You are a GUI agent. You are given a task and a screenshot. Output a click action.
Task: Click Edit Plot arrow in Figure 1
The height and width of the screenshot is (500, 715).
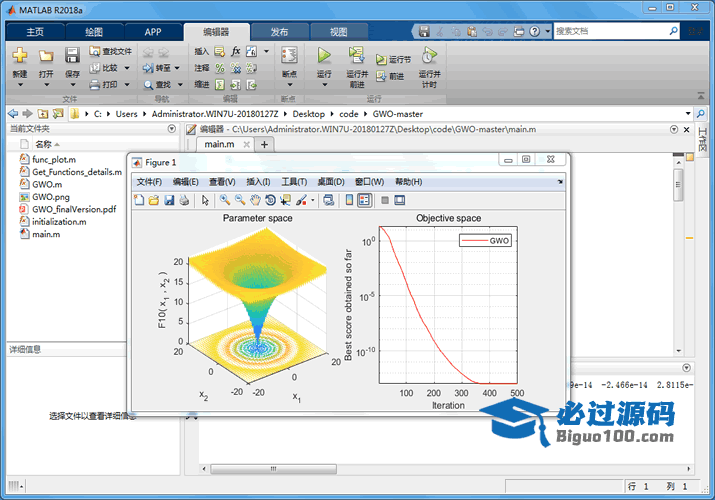point(205,200)
